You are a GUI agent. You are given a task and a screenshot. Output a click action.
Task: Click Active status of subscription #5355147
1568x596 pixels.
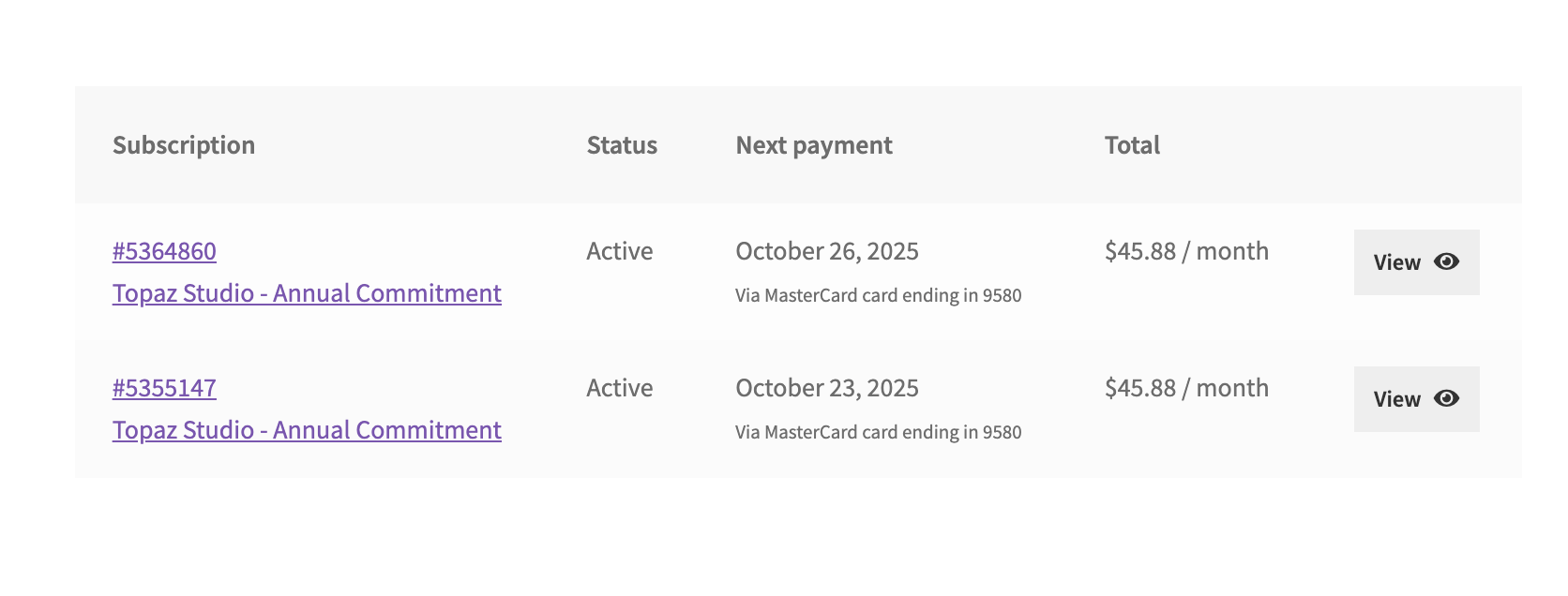[x=620, y=388]
